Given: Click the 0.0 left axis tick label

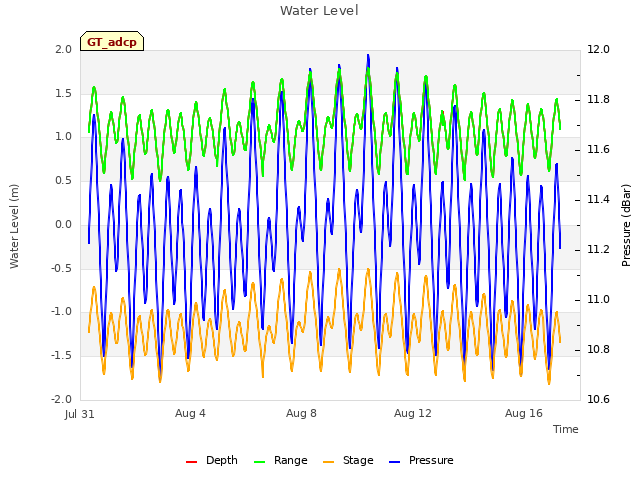Looking at the screenshot, I should (x=63, y=224).
